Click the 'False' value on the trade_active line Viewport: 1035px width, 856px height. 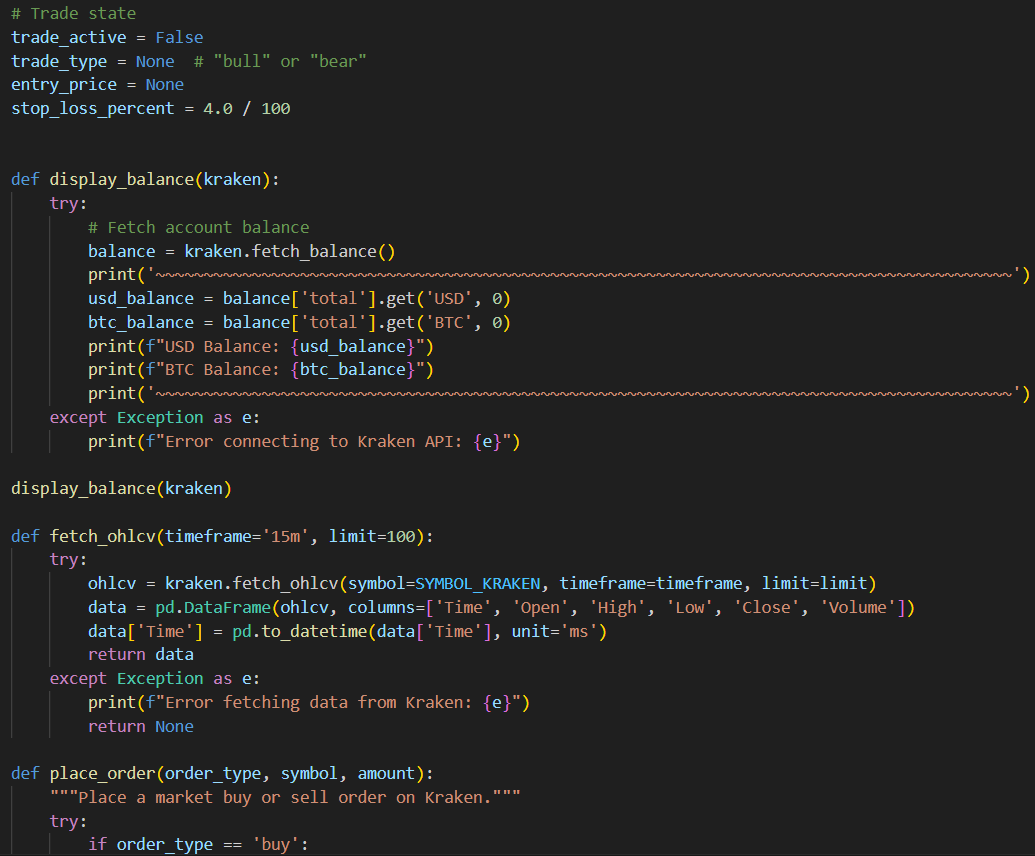pyautogui.click(x=179, y=38)
